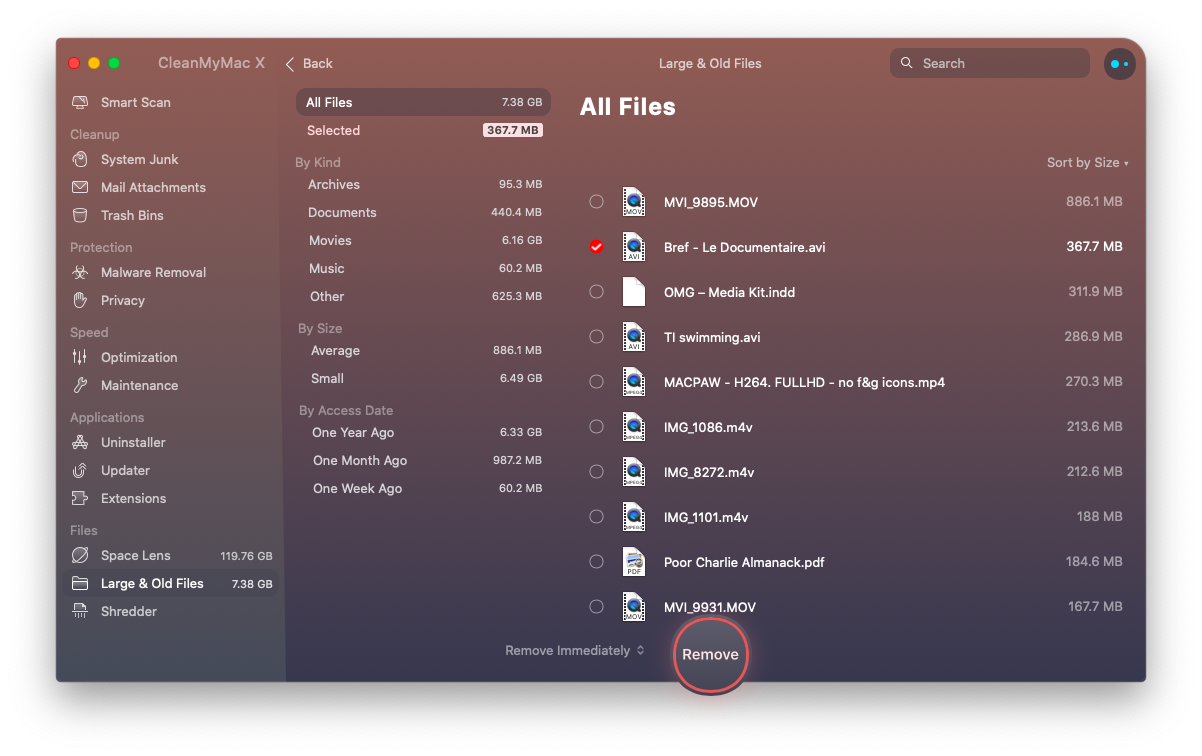Open the Remove Immediately options menu
Image resolution: width=1202 pixels, height=756 pixels.
click(x=575, y=651)
